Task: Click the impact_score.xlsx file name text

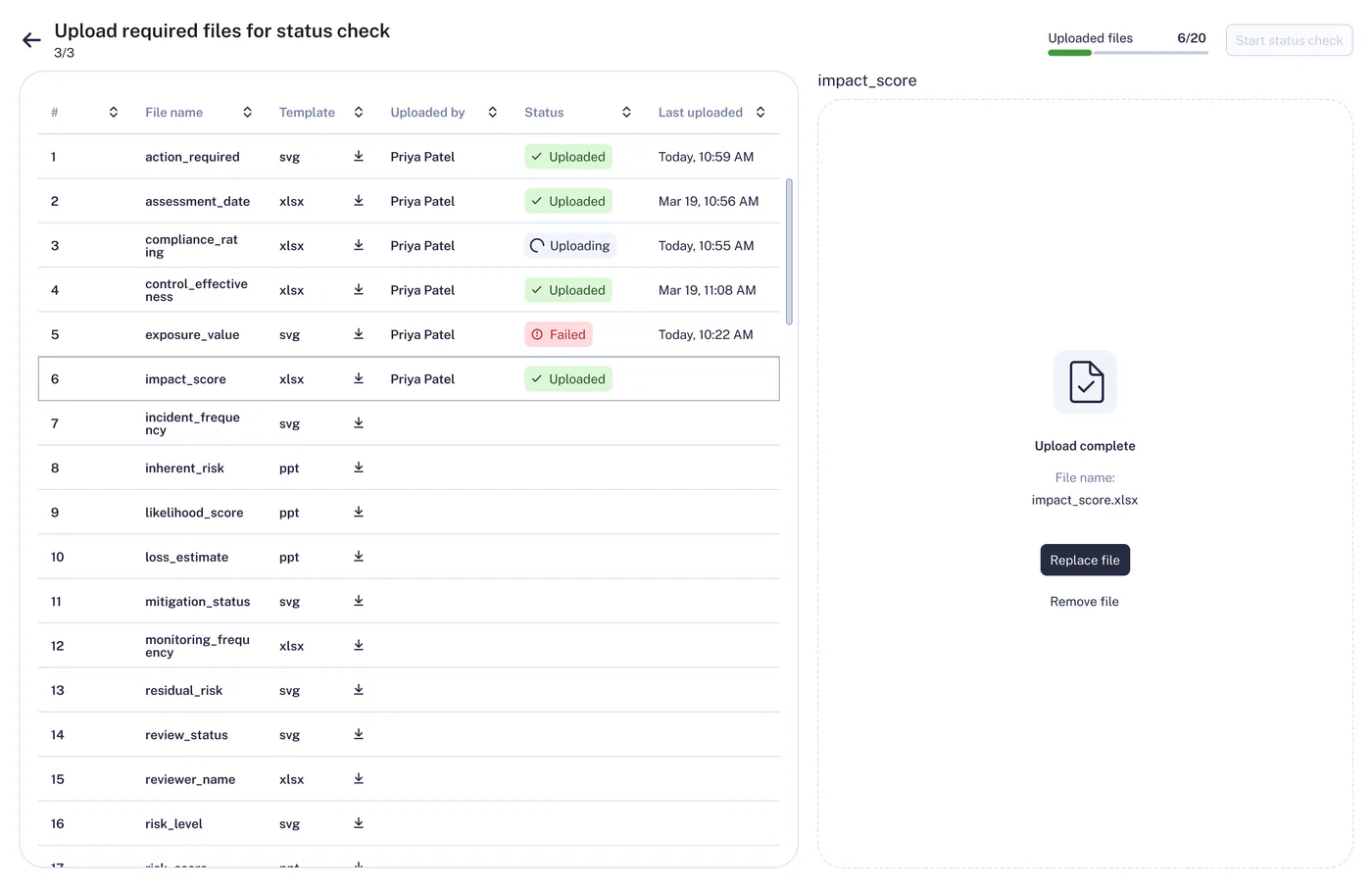Action: (1085, 500)
